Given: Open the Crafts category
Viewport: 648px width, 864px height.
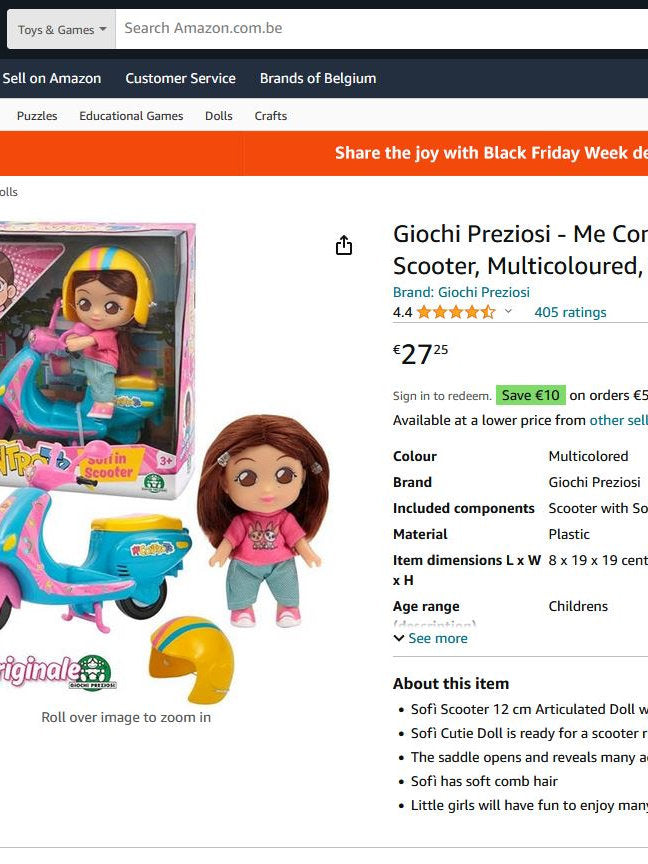Looking at the screenshot, I should tap(270, 115).
